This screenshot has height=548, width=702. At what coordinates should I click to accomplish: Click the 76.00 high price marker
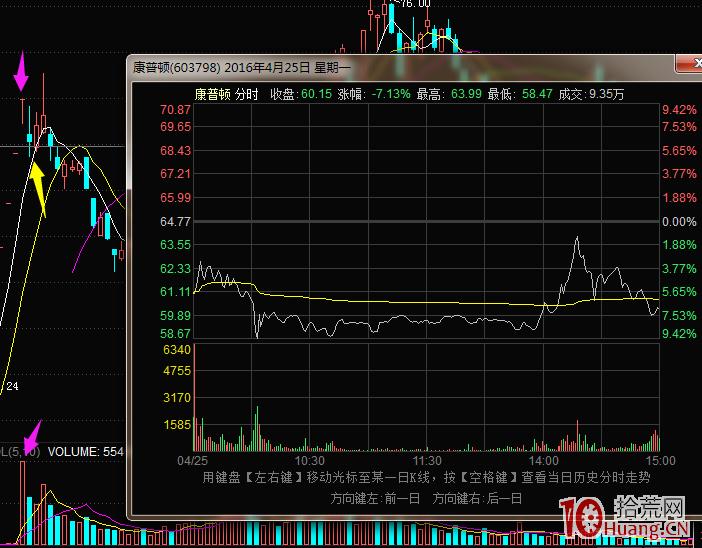tap(415, 4)
